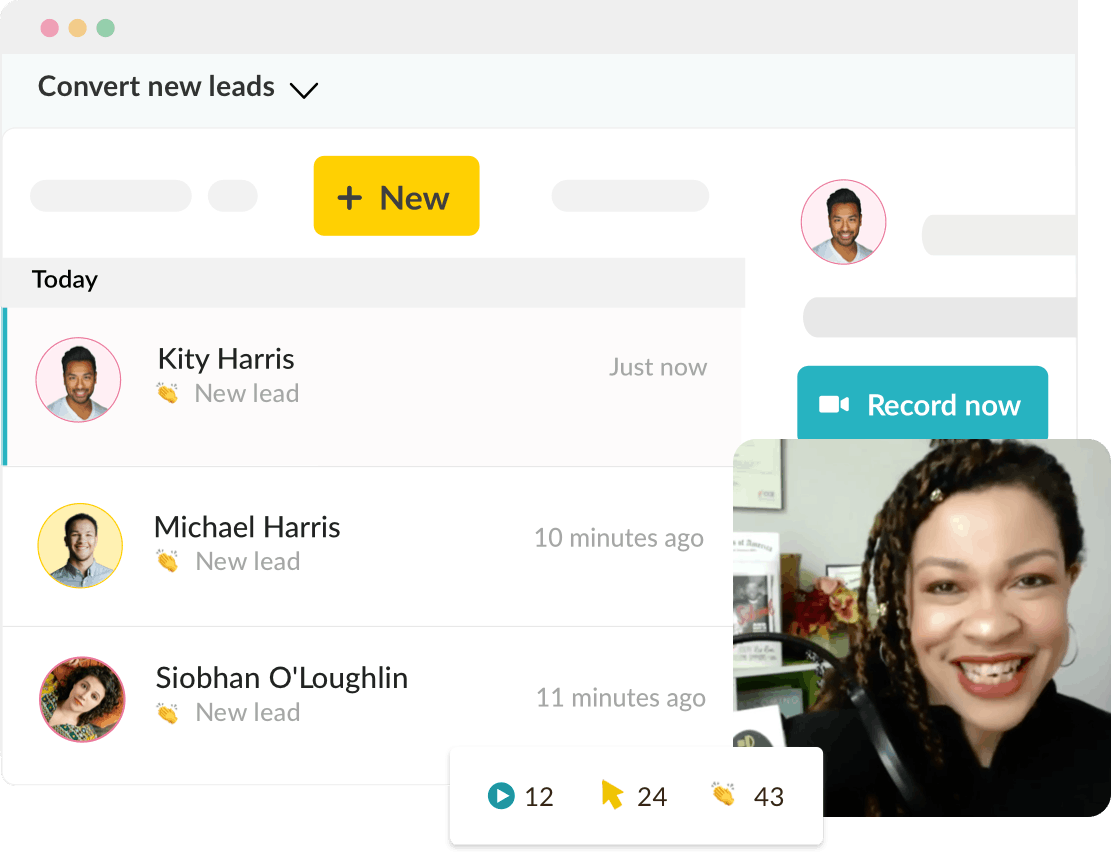Click the red window close dot
The image size is (1117, 853).
click(50, 28)
